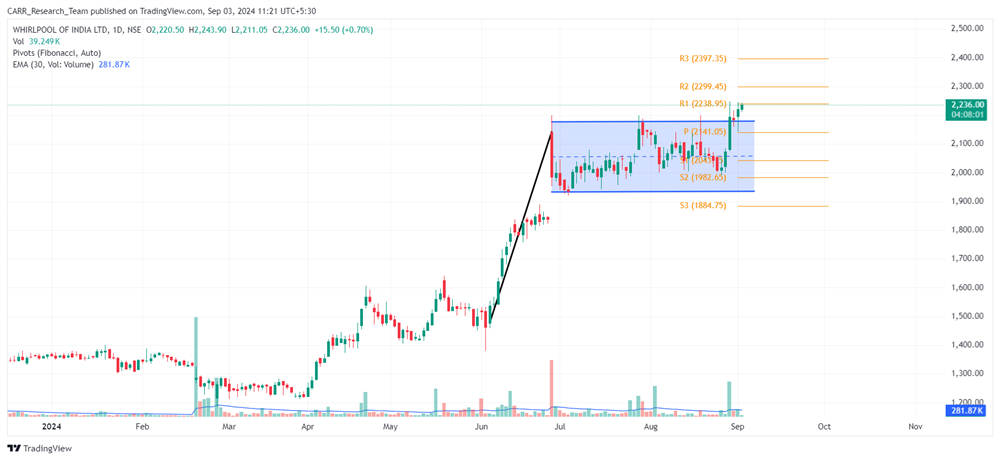Click the Mar label on the time axis
Image resolution: width=1000 pixels, height=460 pixels.
point(228,426)
